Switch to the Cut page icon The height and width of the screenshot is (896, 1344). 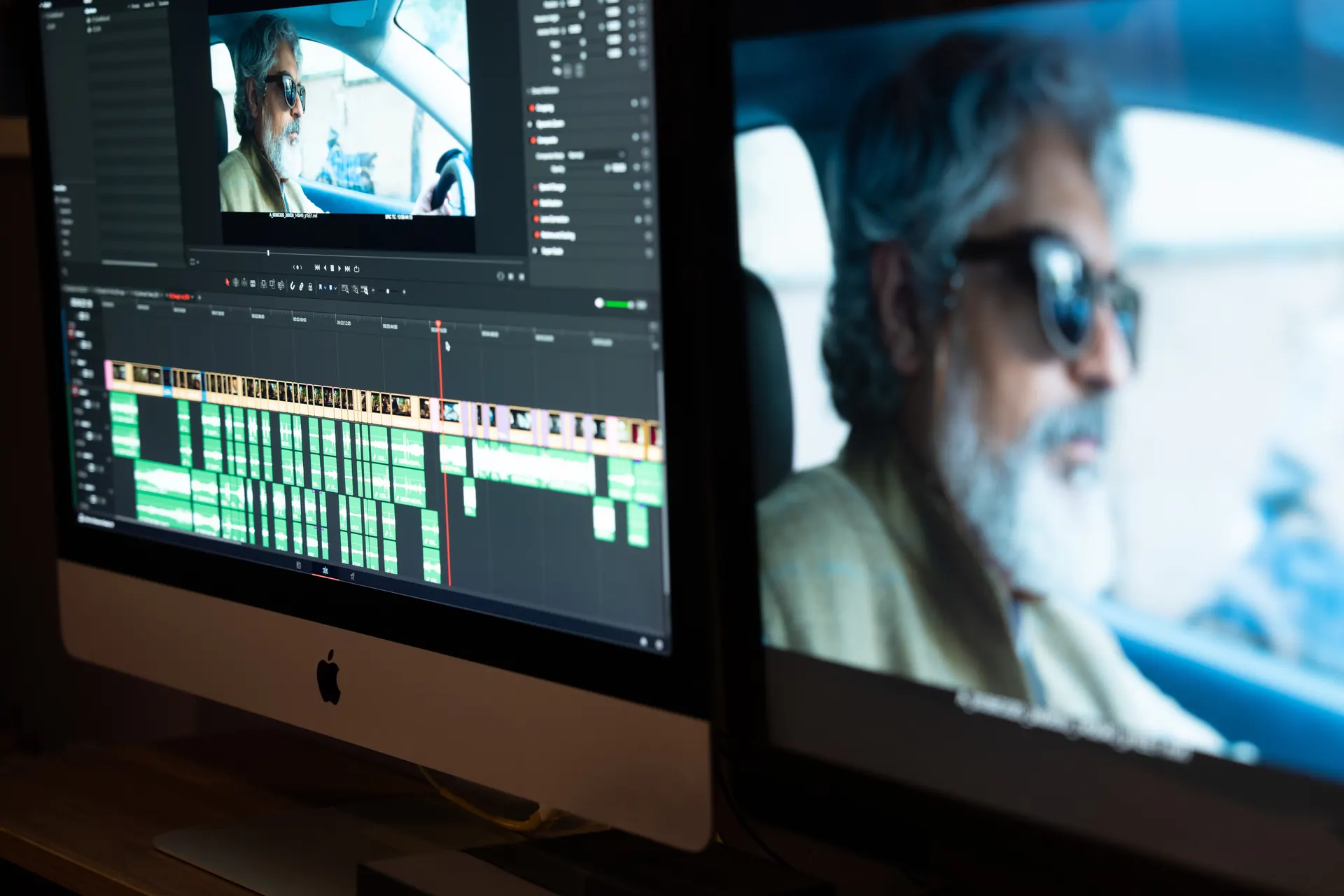tap(299, 565)
